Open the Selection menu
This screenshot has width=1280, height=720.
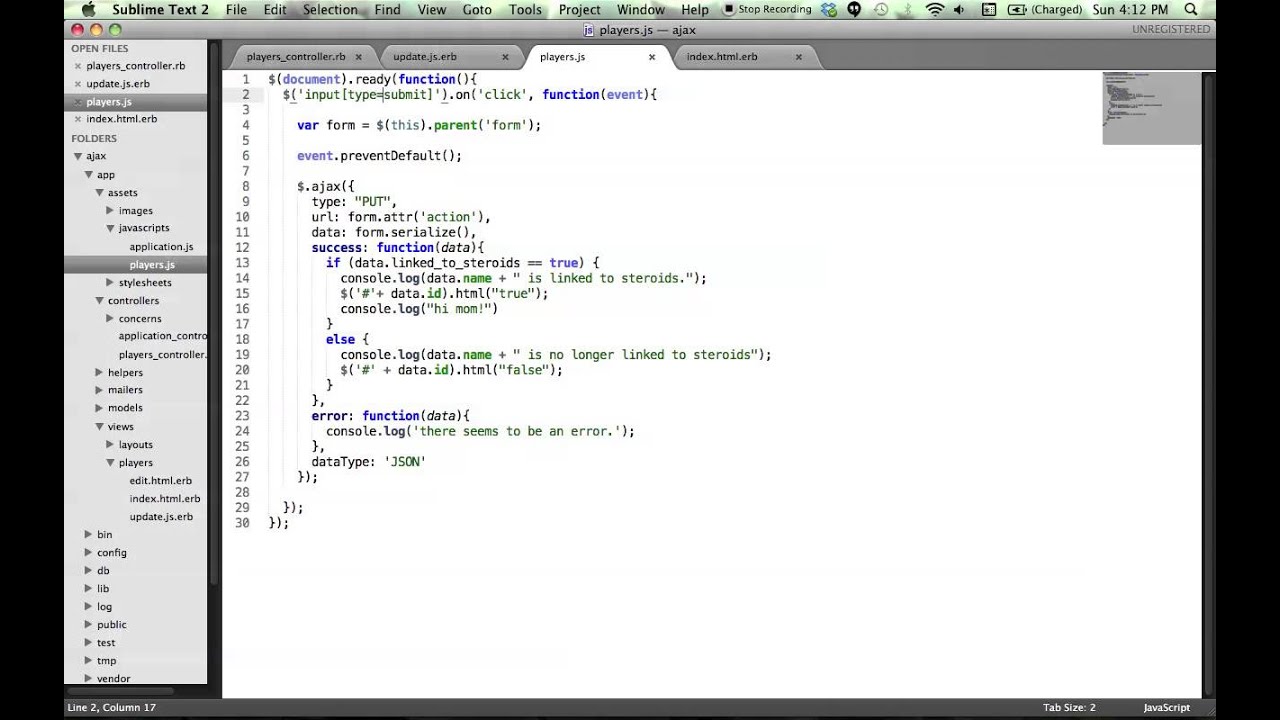(330, 10)
